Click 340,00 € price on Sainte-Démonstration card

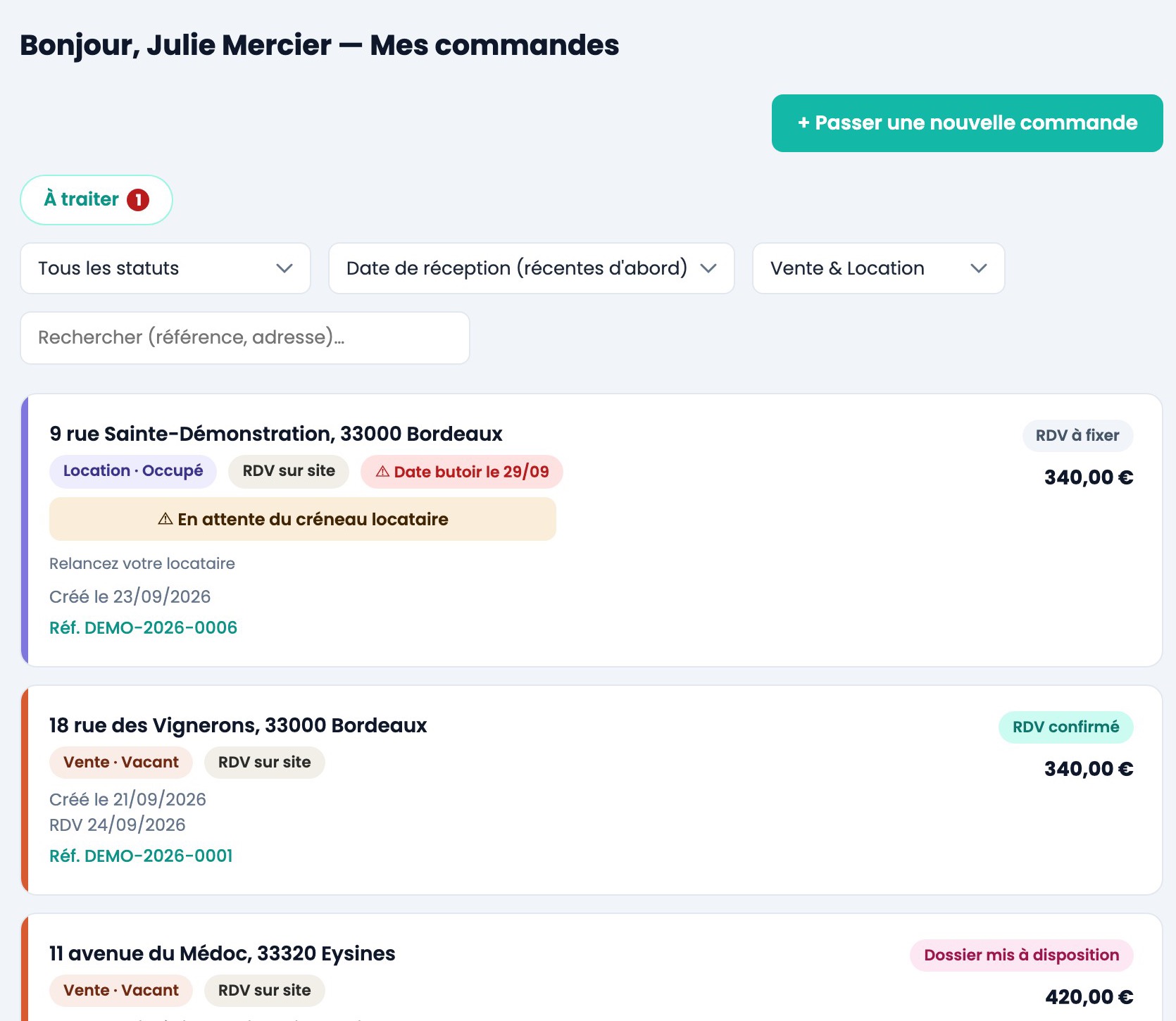[1089, 477]
